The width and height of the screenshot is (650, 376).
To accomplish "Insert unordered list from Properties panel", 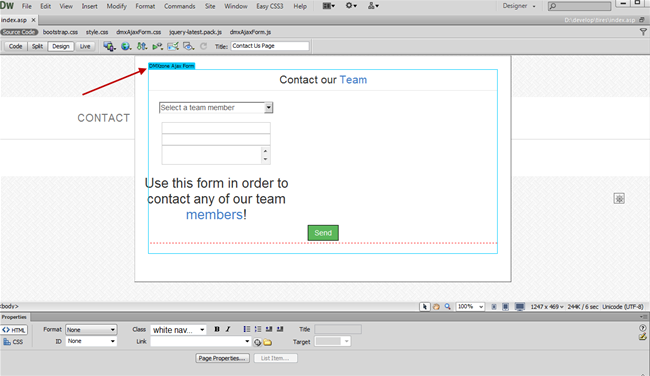I will pyautogui.click(x=247, y=329).
